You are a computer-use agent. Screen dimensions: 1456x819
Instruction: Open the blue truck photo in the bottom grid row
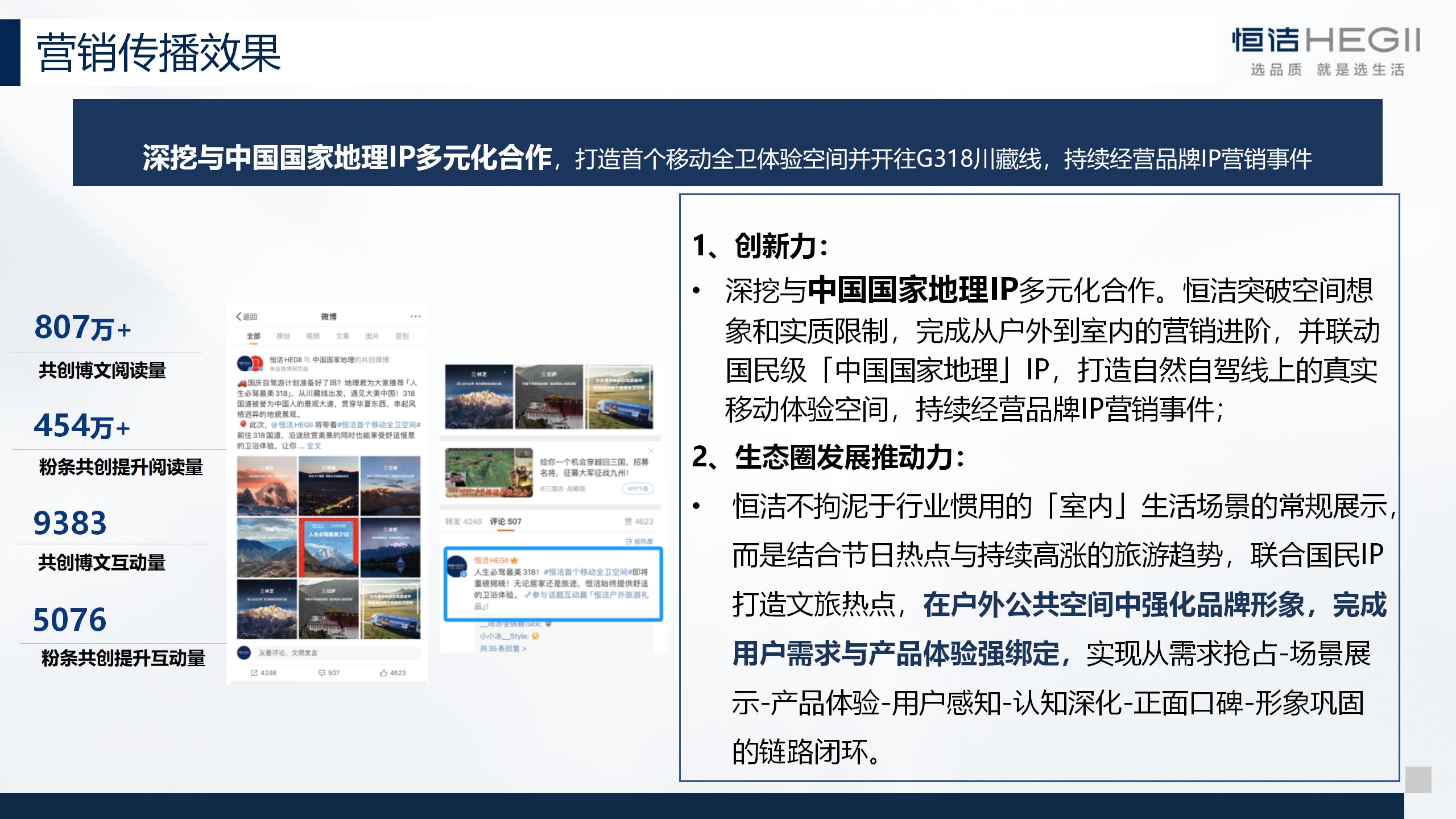point(390,609)
